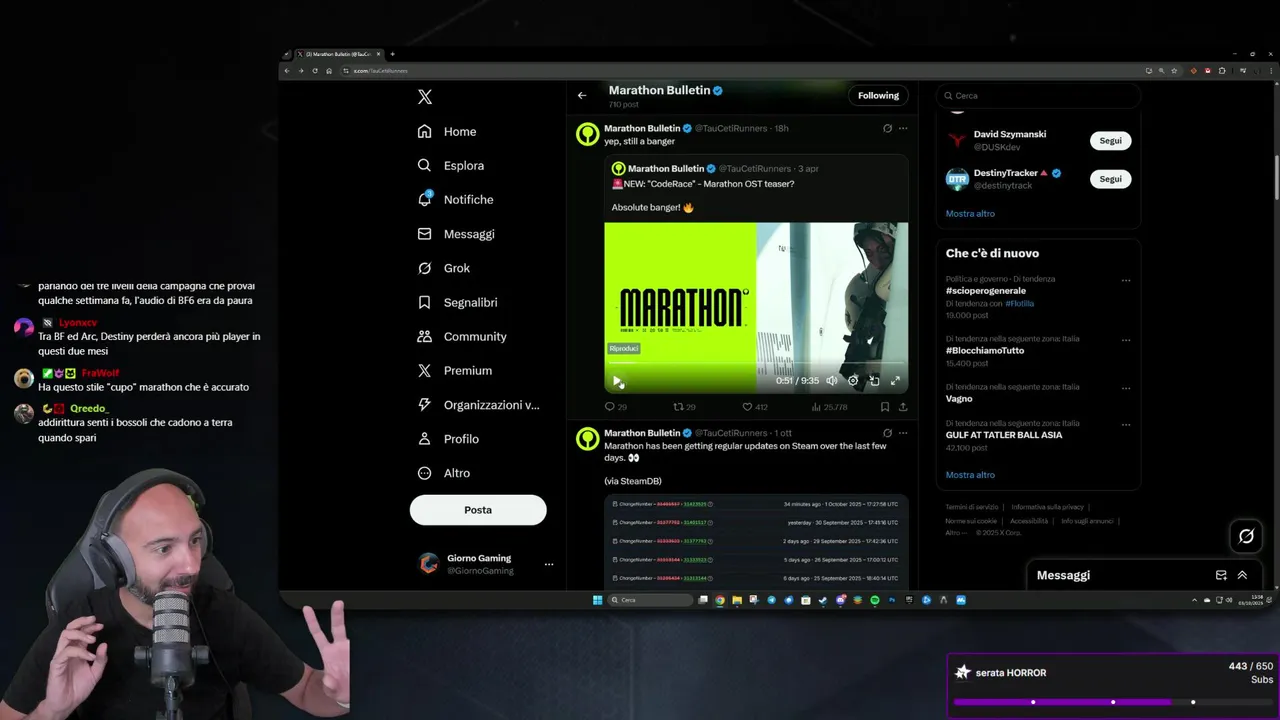The image size is (1280, 720).
Task: Click the Grok icon on the 'yep, still a banger' post
Action: coord(887,129)
